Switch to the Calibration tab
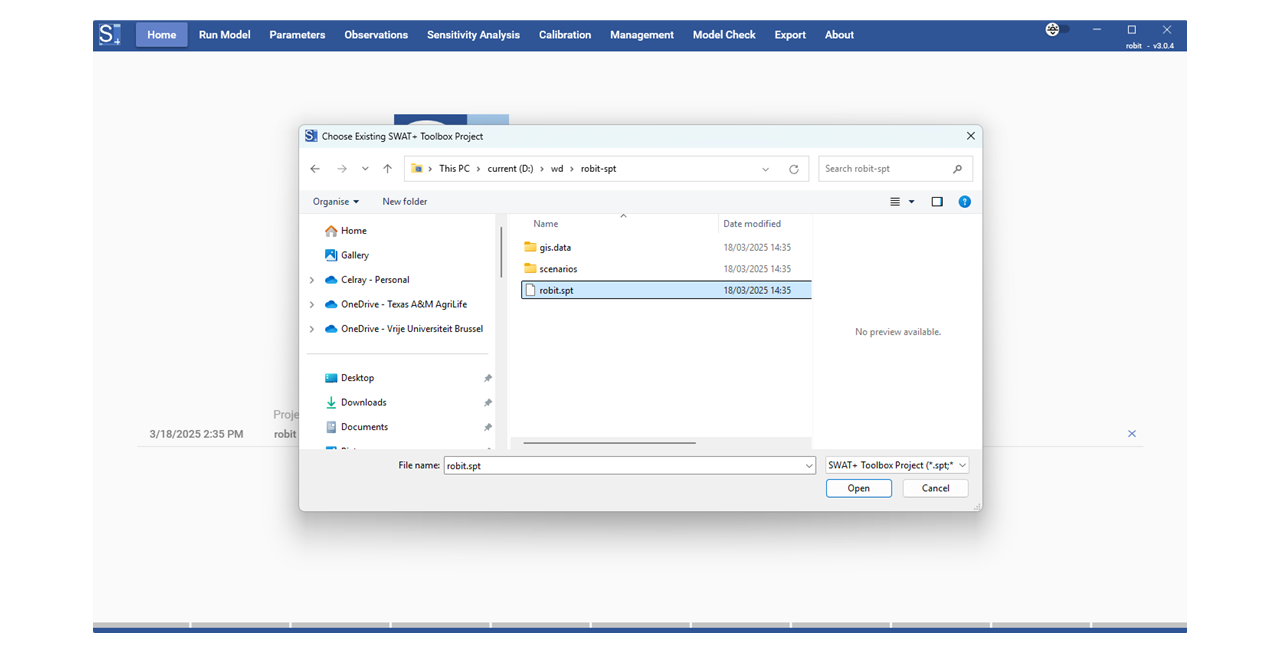The image size is (1280, 653). pyautogui.click(x=565, y=35)
